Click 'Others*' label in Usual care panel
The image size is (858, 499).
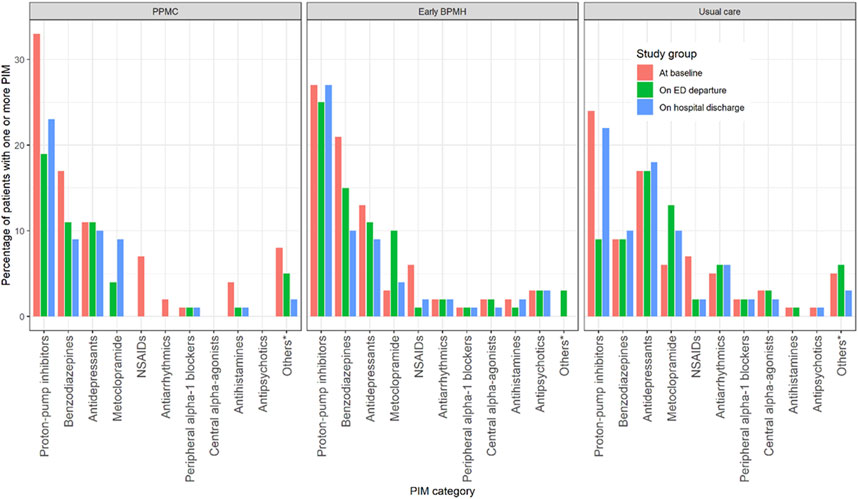841,357
